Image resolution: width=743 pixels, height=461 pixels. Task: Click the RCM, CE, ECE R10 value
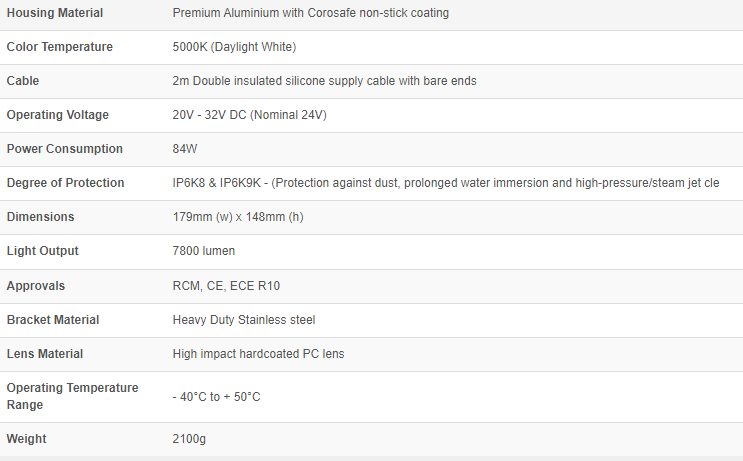[x=226, y=286]
